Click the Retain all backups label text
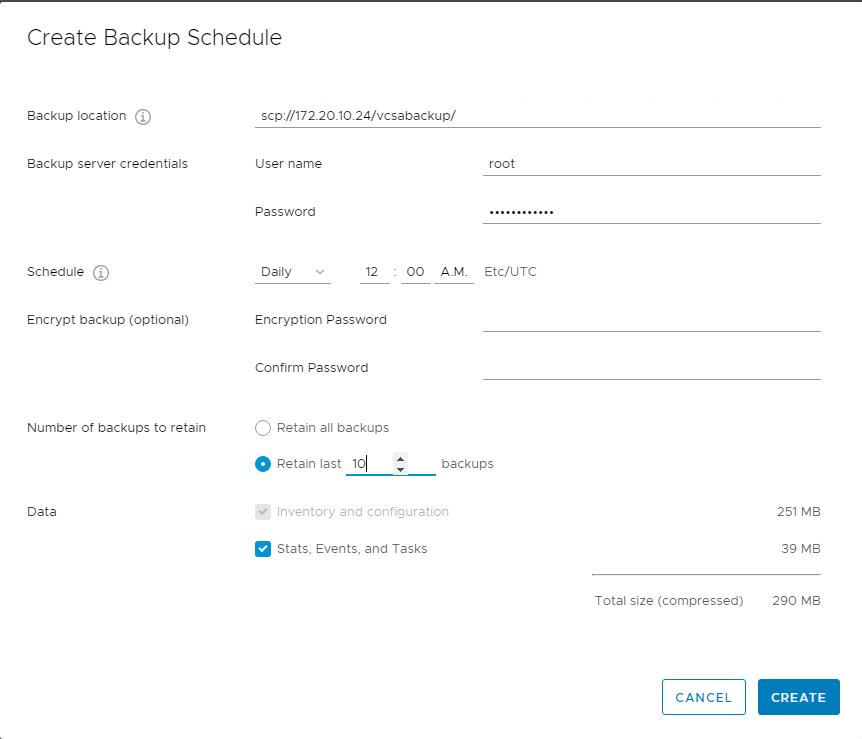 pyautogui.click(x=333, y=428)
